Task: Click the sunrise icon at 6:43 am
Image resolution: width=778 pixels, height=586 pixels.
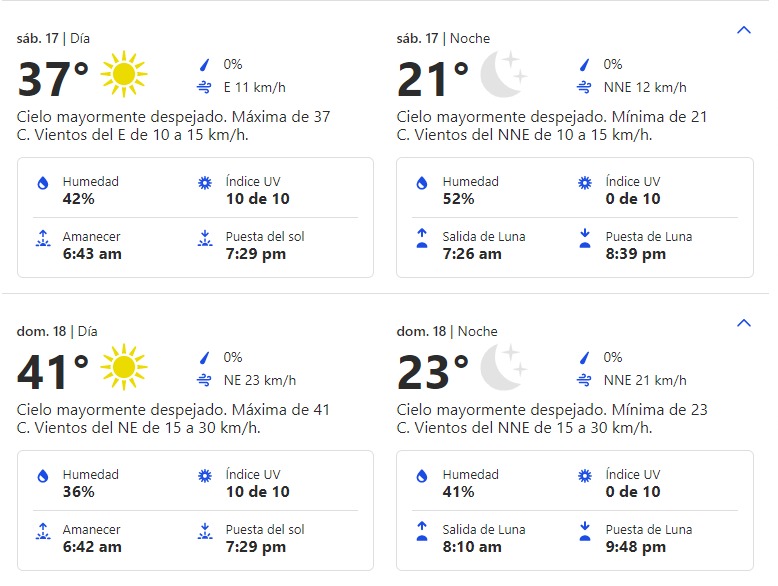Action: (x=43, y=238)
